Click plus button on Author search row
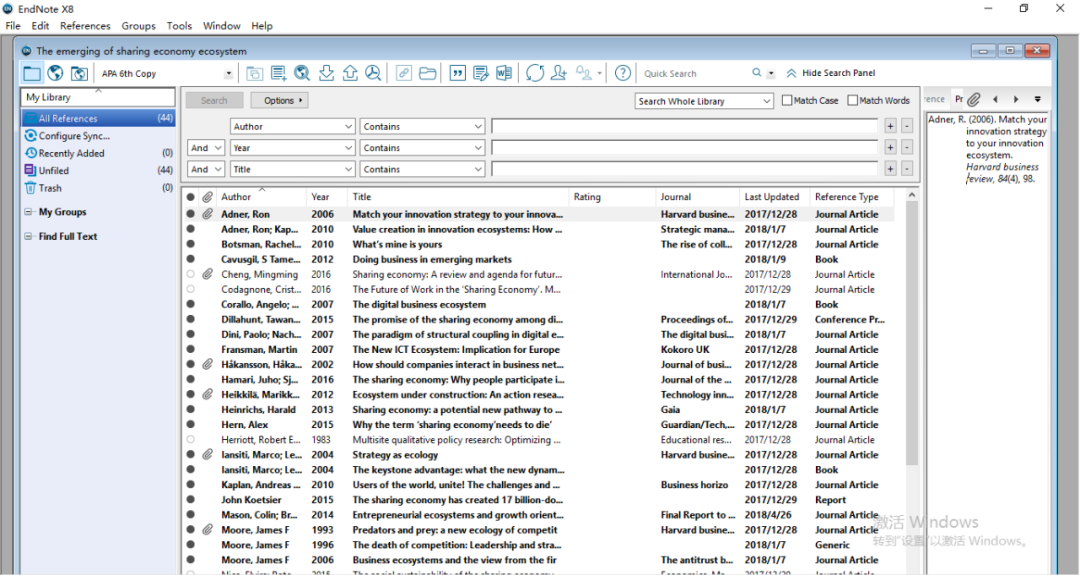The height and width of the screenshot is (575, 1080). 891,127
